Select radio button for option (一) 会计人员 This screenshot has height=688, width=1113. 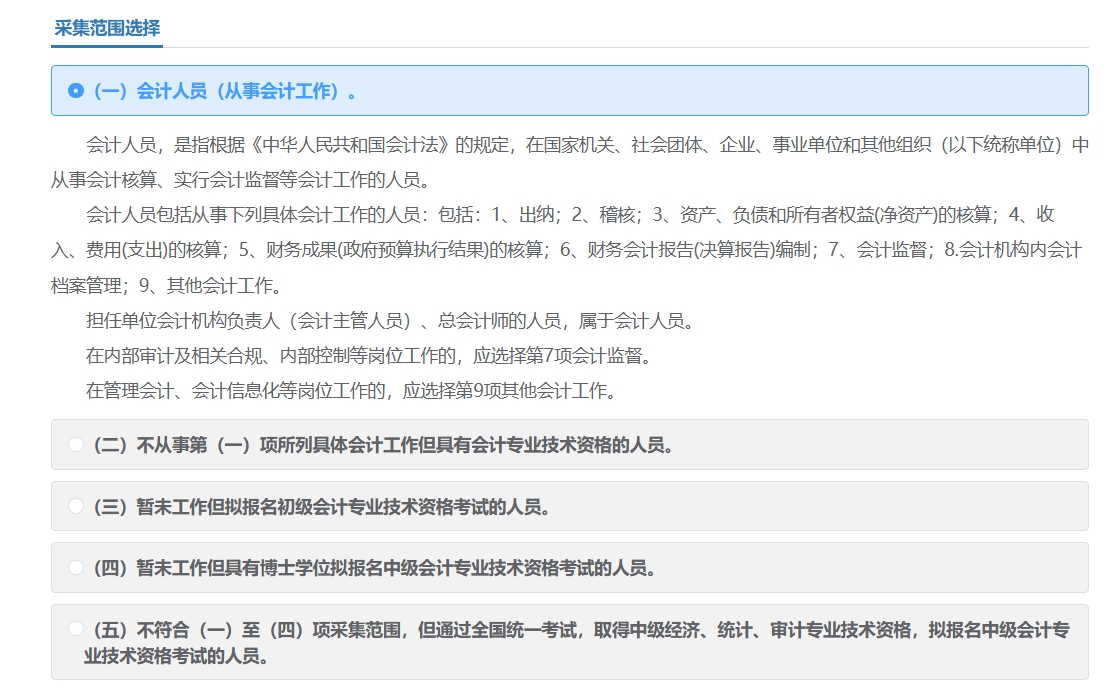coord(76,91)
